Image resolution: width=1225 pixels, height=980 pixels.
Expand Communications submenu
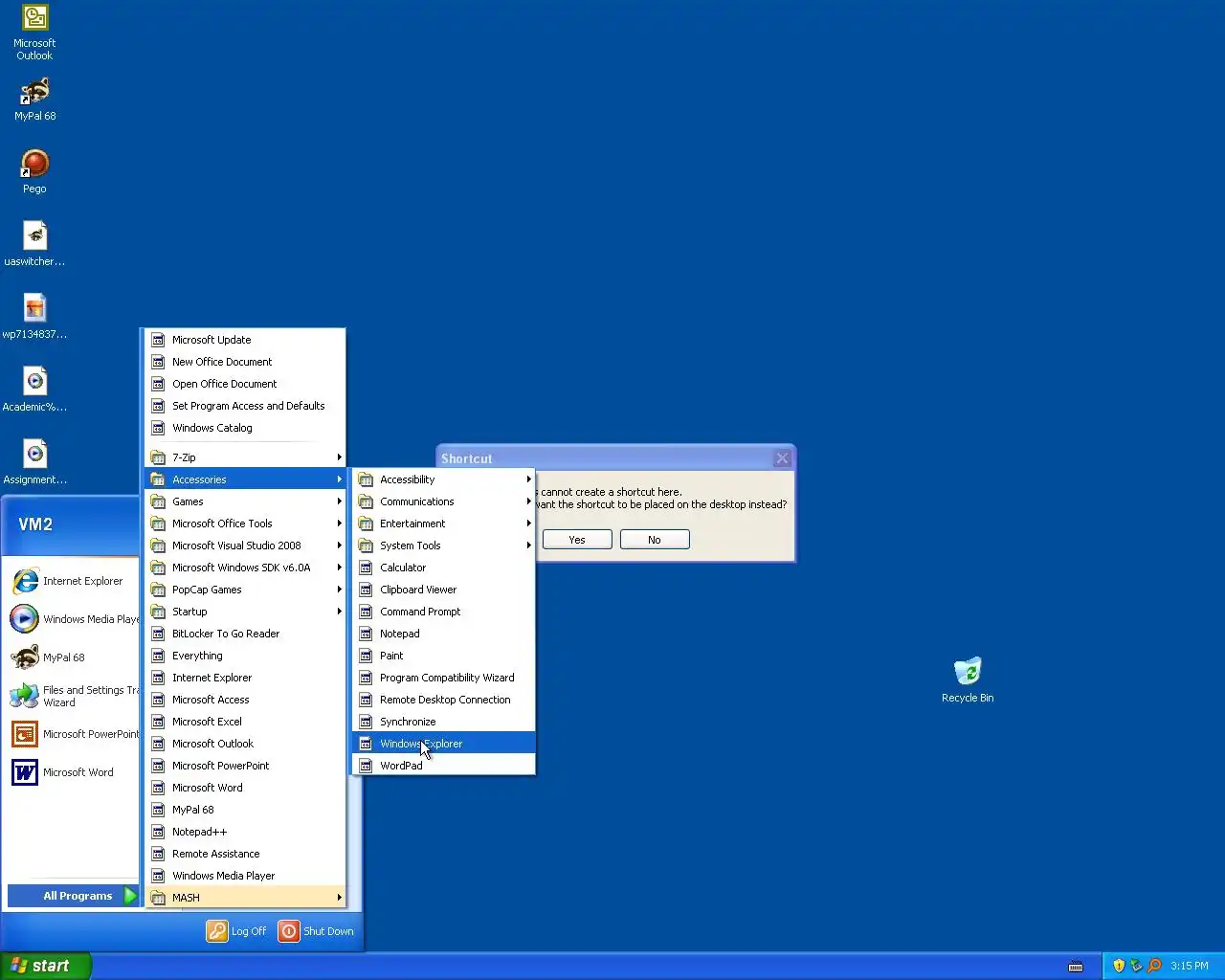click(x=444, y=501)
